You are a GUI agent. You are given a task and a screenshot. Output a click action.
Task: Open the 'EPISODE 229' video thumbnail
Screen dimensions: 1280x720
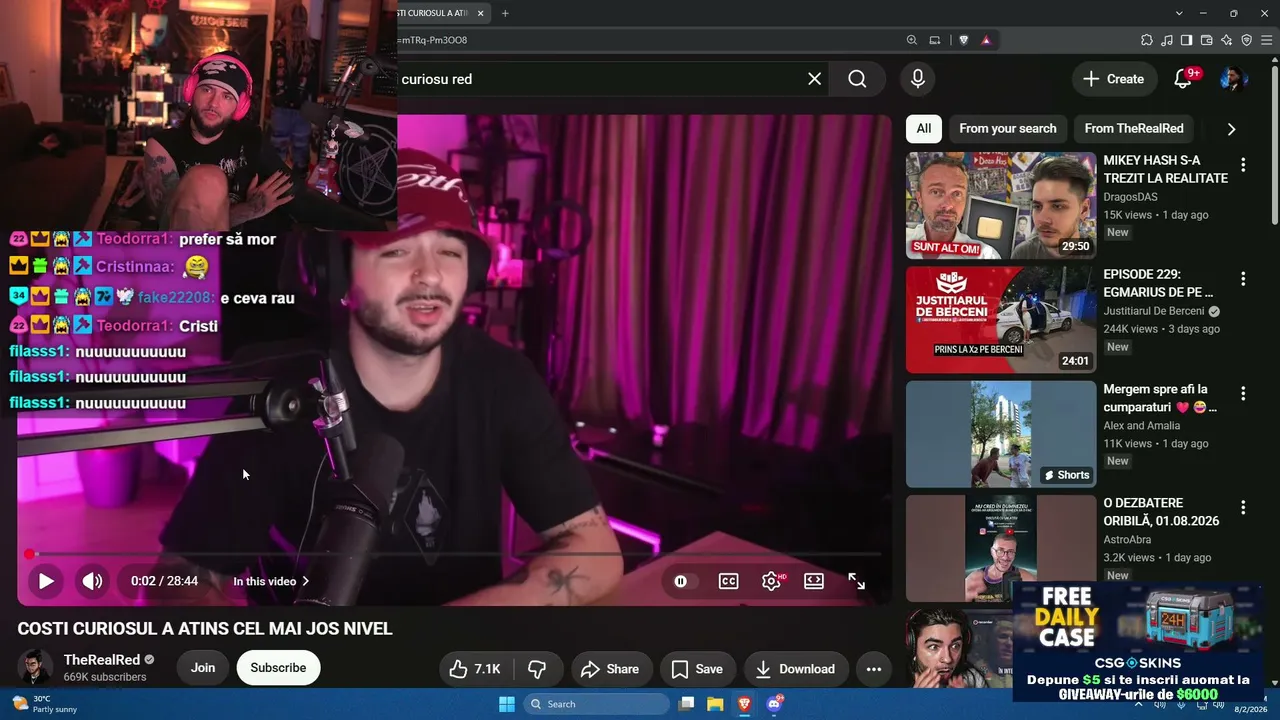pos(1001,320)
